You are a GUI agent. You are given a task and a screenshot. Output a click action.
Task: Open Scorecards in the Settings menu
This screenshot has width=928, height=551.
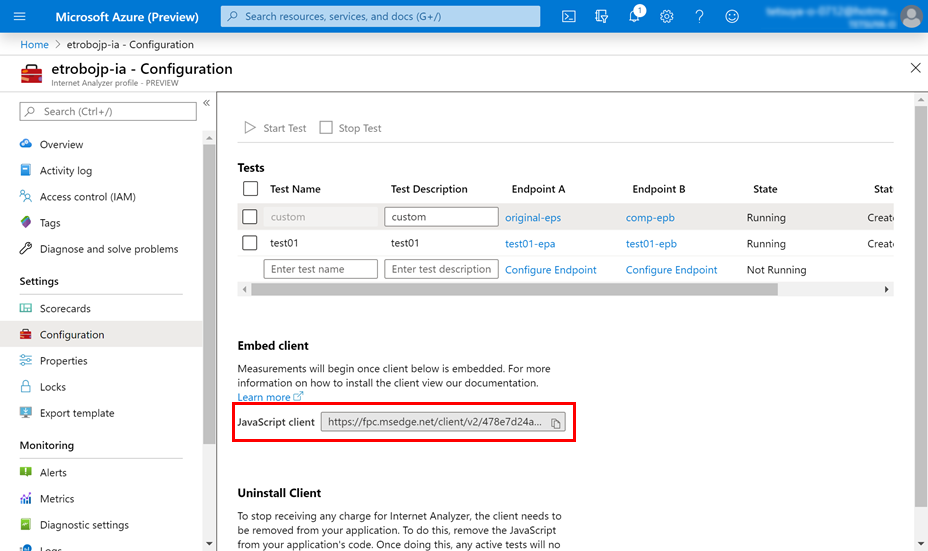65,309
